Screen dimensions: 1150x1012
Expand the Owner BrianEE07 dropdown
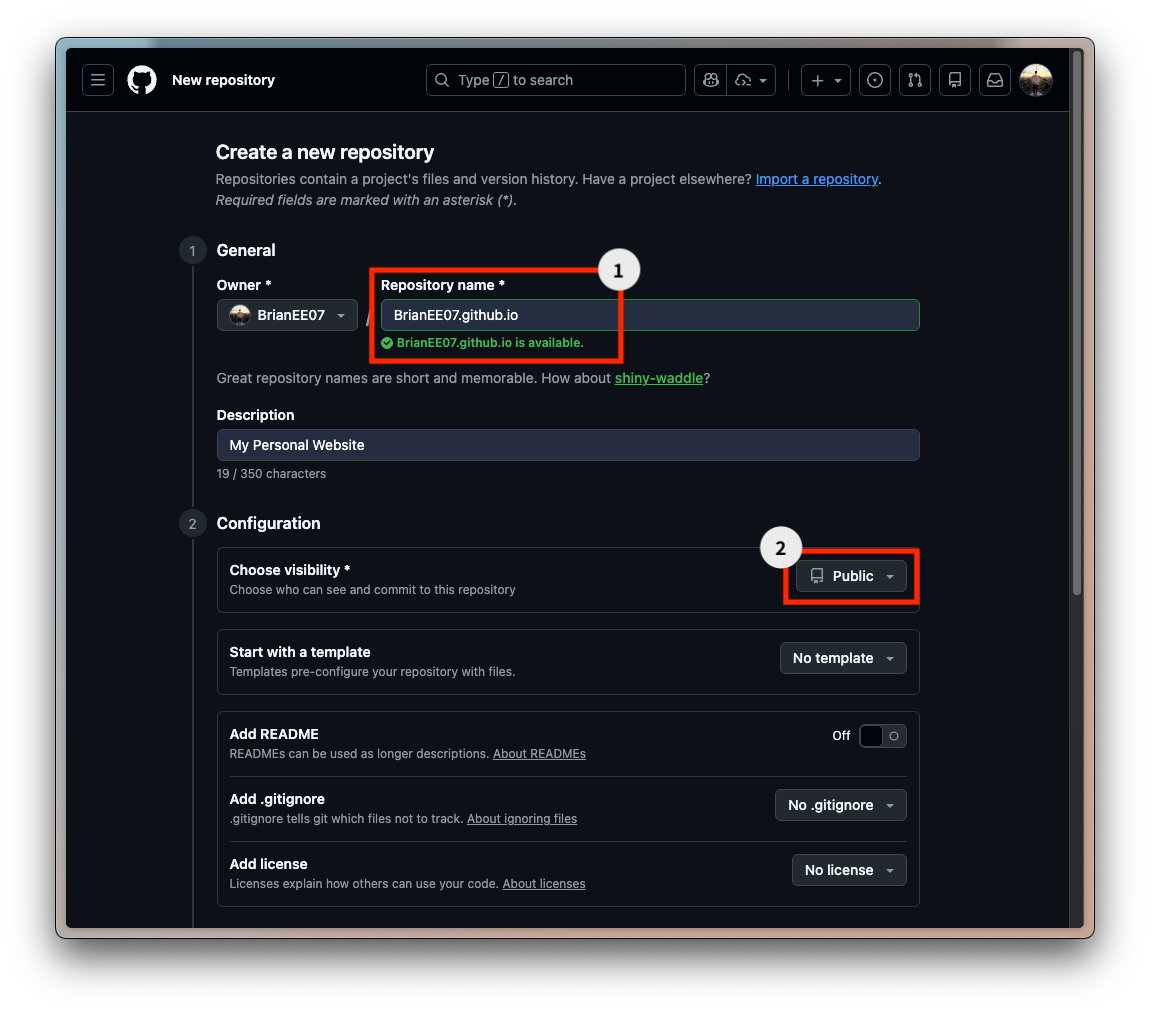pyautogui.click(x=287, y=315)
